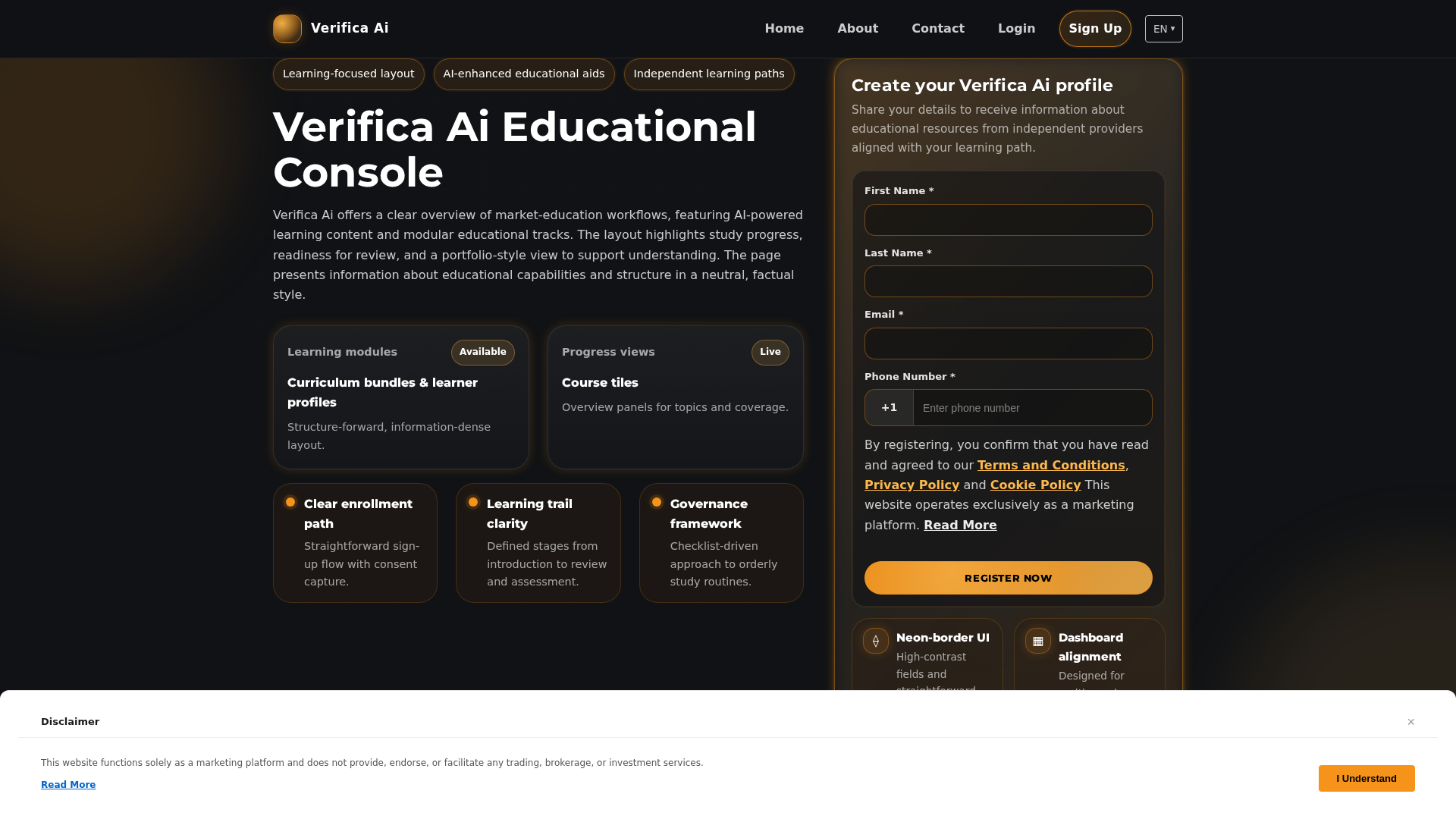
Task: Click the Course tiles heading
Action: click(600, 383)
